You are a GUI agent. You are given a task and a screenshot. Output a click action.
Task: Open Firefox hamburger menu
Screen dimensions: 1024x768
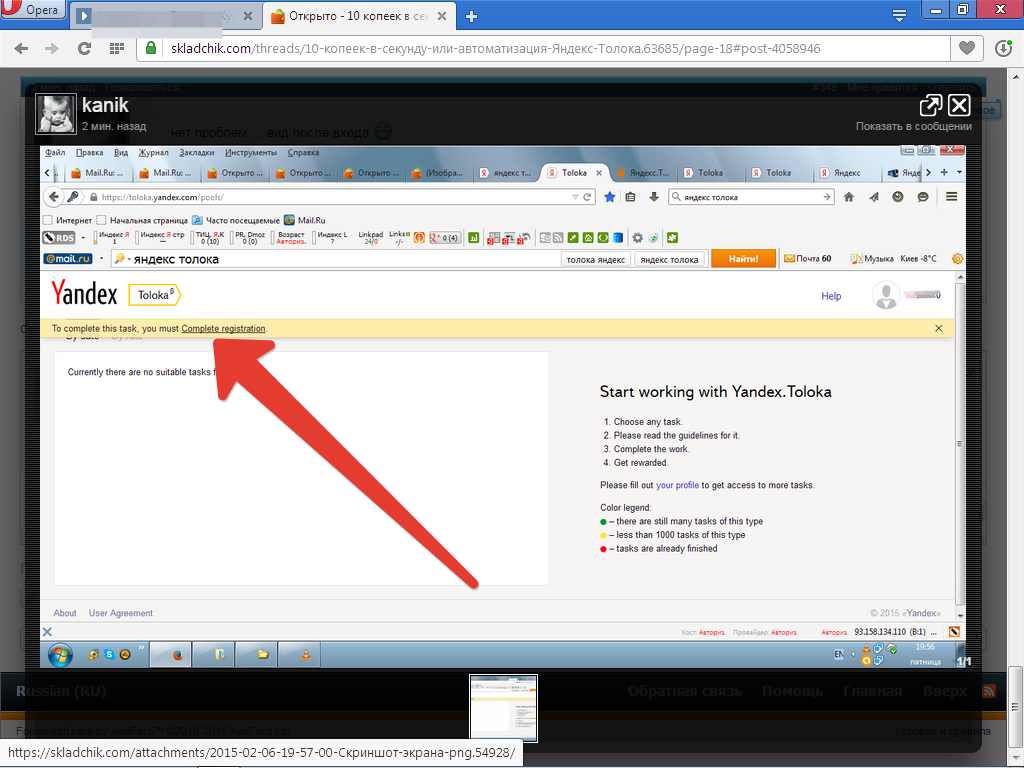point(952,197)
